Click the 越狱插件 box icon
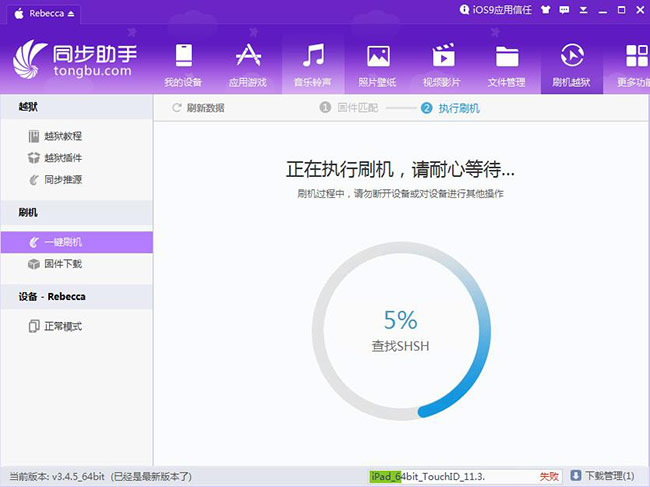 [x=34, y=158]
